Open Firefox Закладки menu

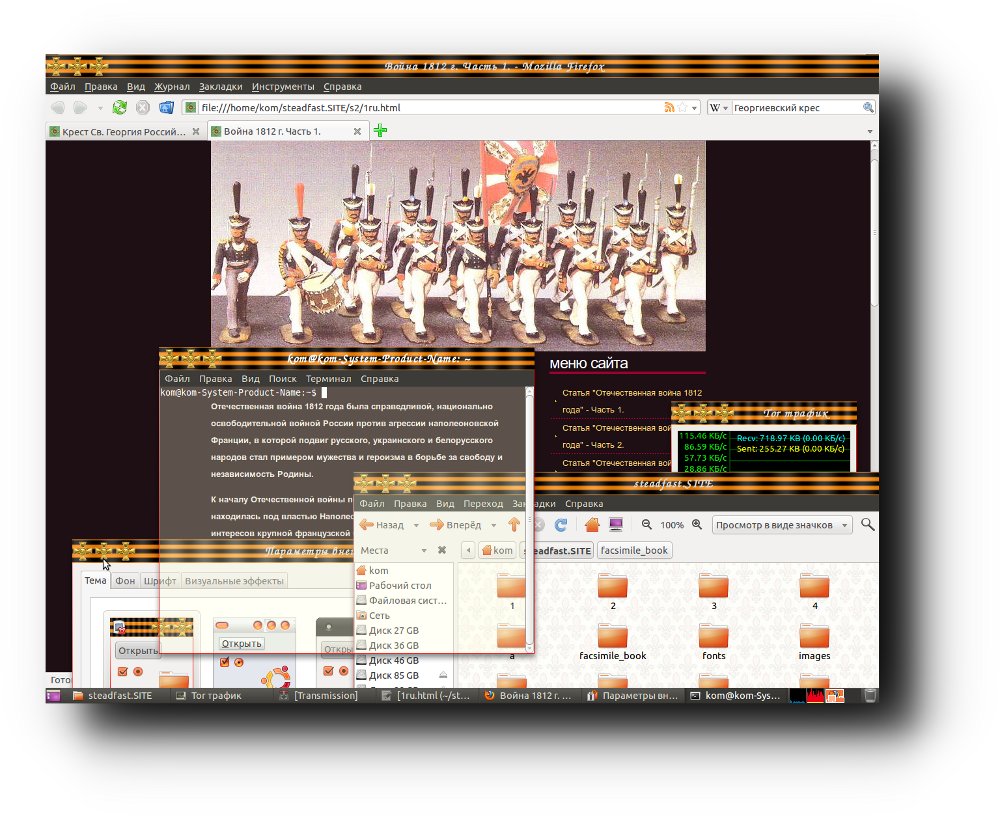coord(221,86)
